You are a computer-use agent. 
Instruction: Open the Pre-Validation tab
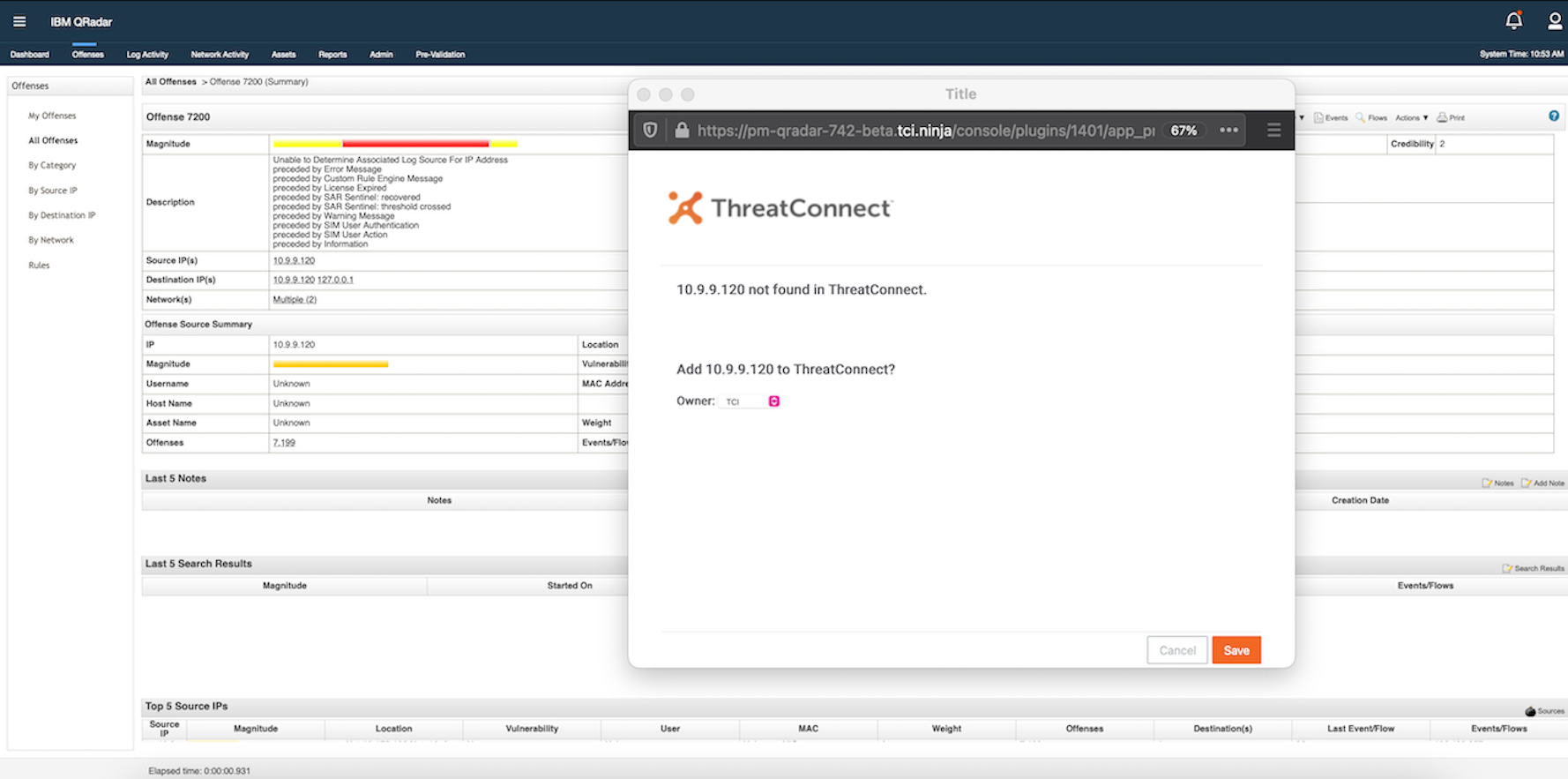[440, 55]
